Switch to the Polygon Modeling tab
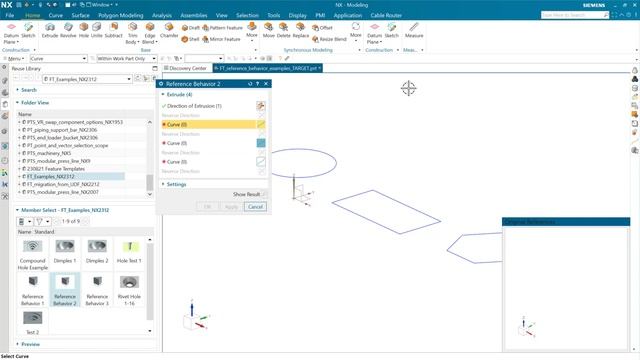Image resolution: width=640 pixels, height=360 pixels. pos(120,16)
